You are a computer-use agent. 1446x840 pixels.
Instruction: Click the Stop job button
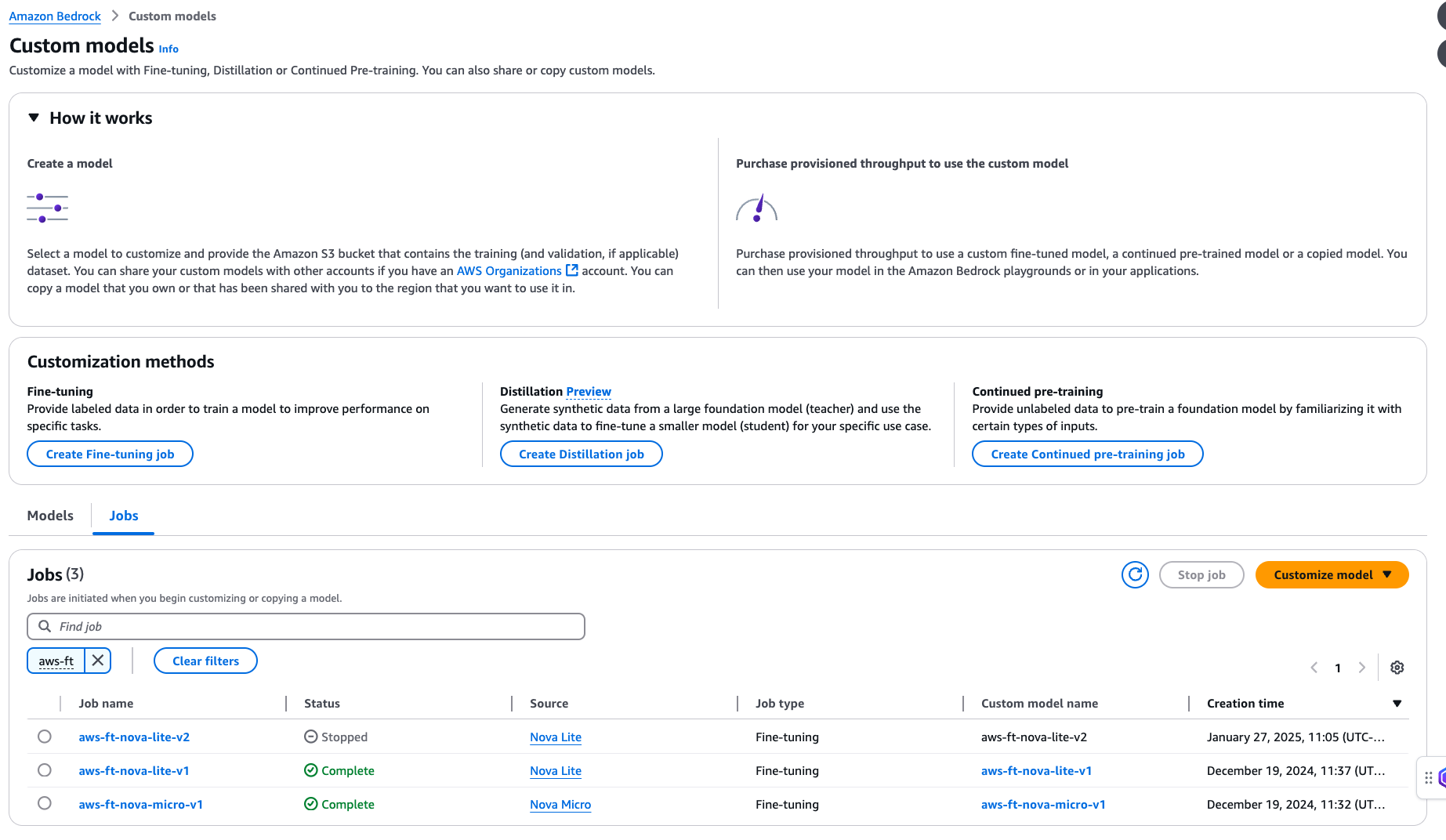pos(1201,575)
